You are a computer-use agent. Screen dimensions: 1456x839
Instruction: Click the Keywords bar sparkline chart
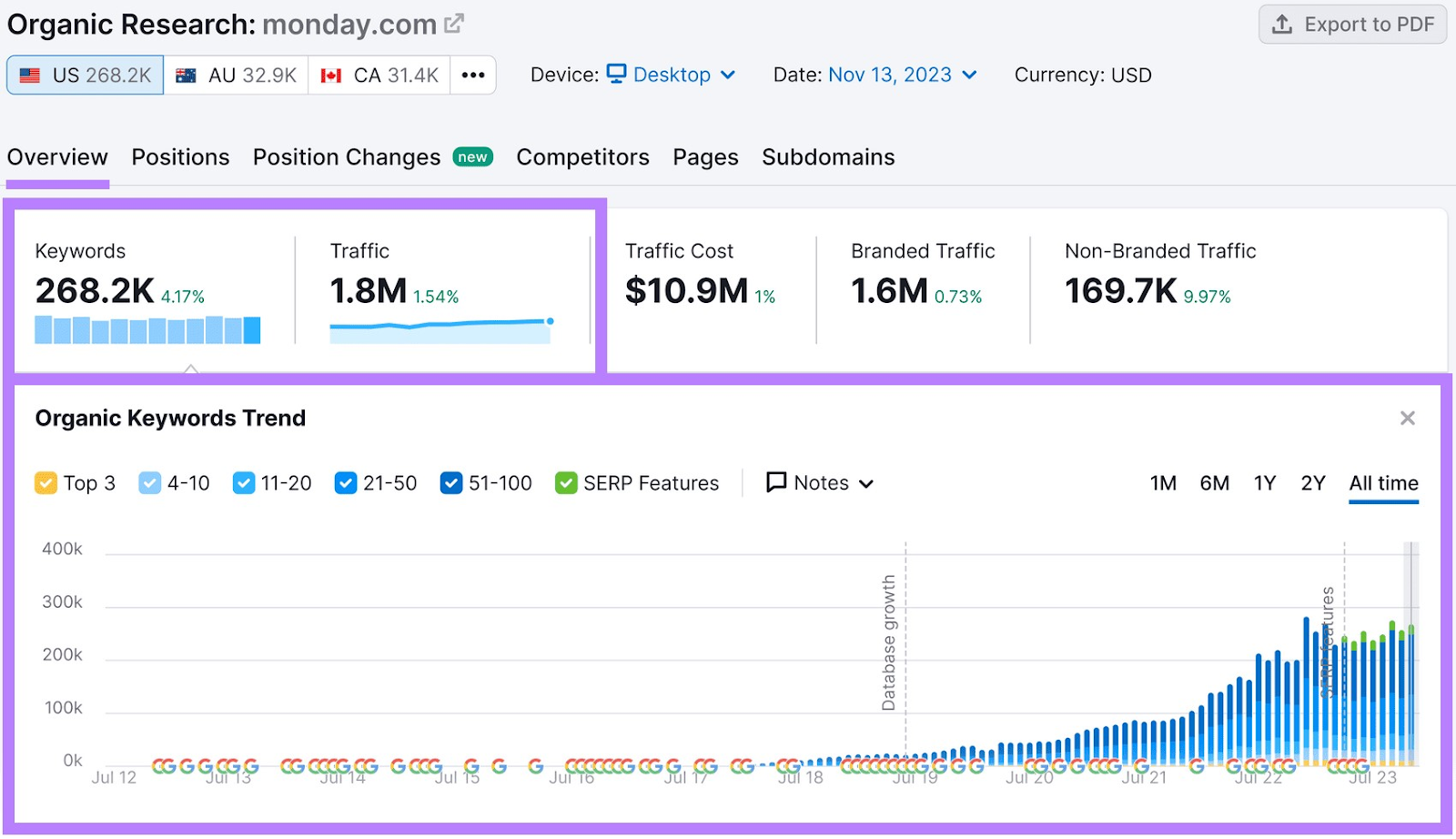coord(147,329)
